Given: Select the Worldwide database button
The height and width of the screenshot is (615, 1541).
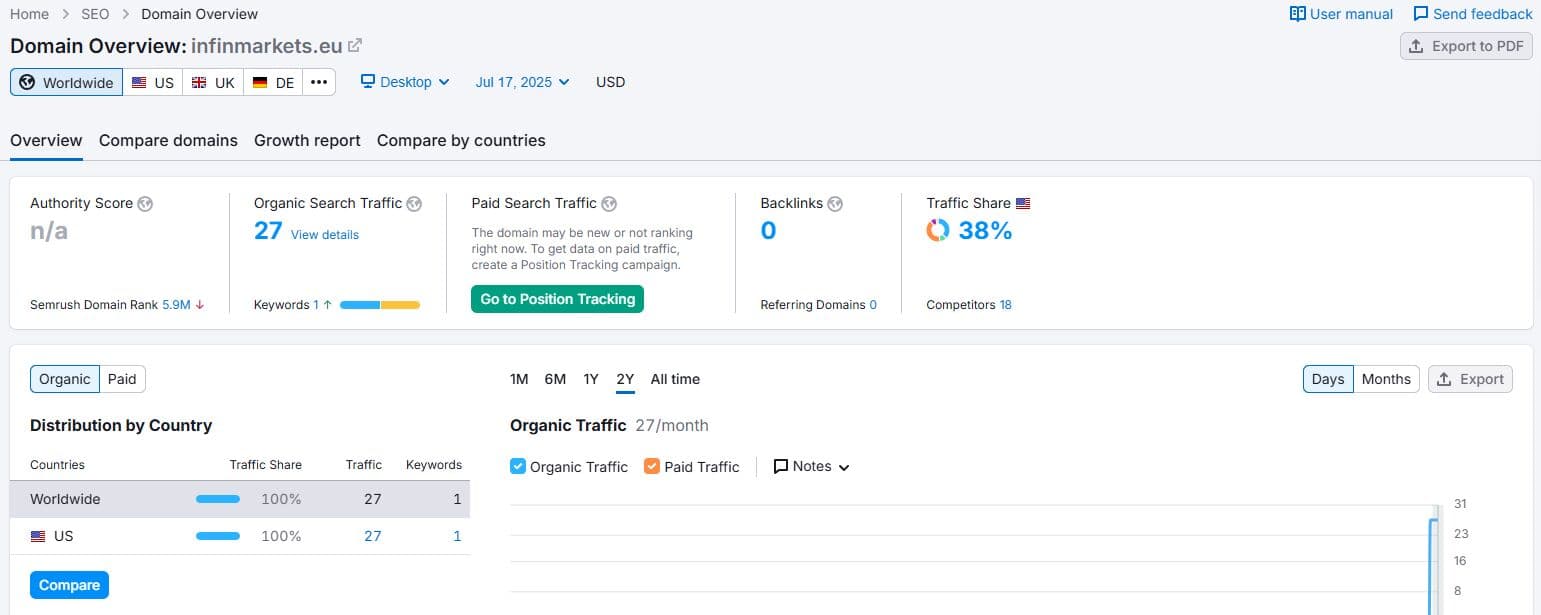Looking at the screenshot, I should 66,82.
